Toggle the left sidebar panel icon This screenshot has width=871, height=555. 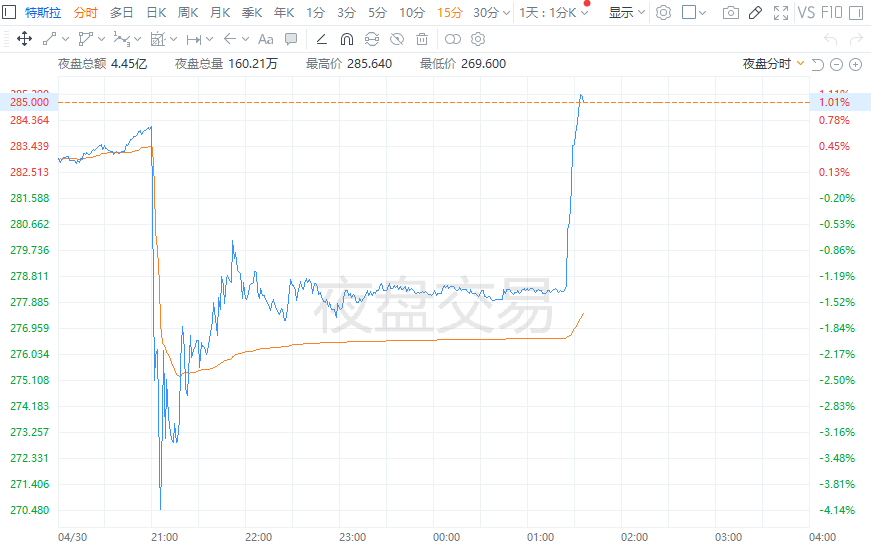(9, 12)
